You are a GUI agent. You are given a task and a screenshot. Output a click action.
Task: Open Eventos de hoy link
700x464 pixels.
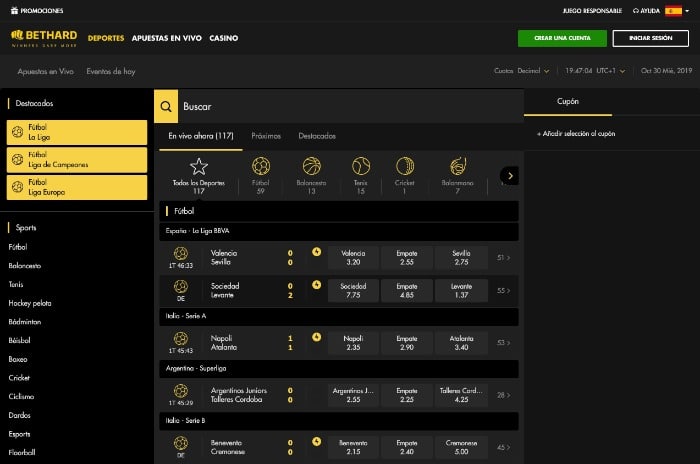click(111, 71)
